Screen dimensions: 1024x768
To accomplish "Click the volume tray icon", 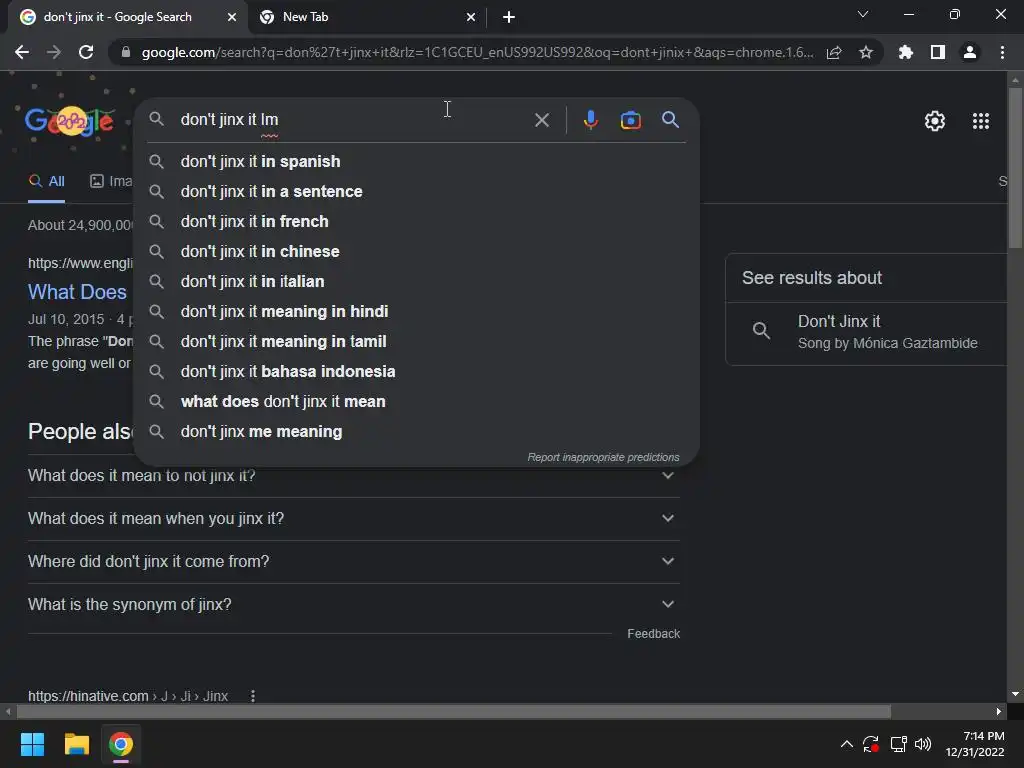I will click(x=923, y=744).
